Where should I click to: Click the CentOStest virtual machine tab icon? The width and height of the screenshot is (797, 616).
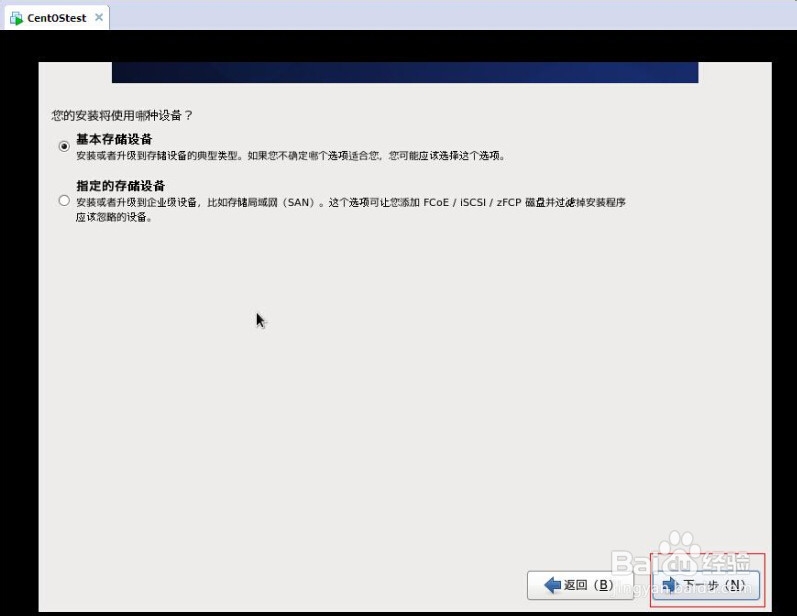pyautogui.click(x=16, y=18)
